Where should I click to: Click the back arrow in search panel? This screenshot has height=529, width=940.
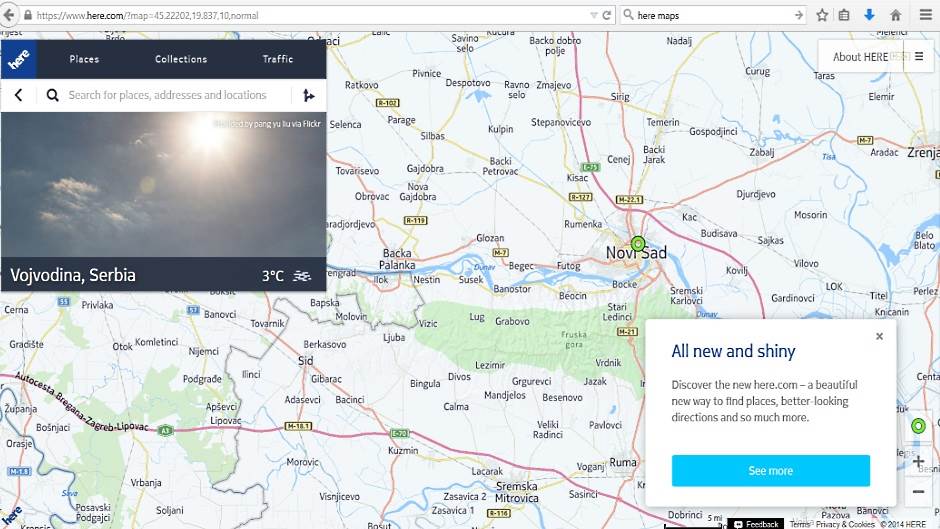(x=19, y=95)
